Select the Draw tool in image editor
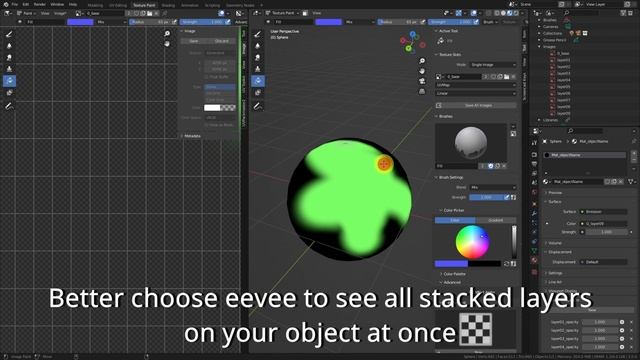This screenshot has width=640, height=360. click(x=9, y=35)
